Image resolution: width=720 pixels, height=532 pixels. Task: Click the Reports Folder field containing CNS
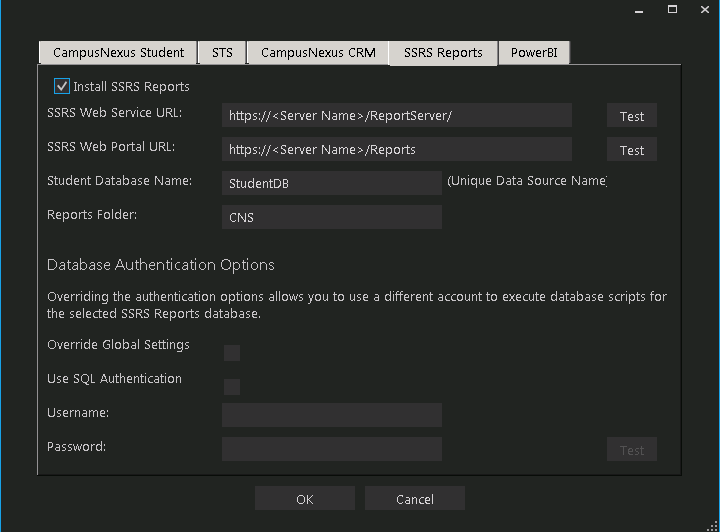[332, 217]
